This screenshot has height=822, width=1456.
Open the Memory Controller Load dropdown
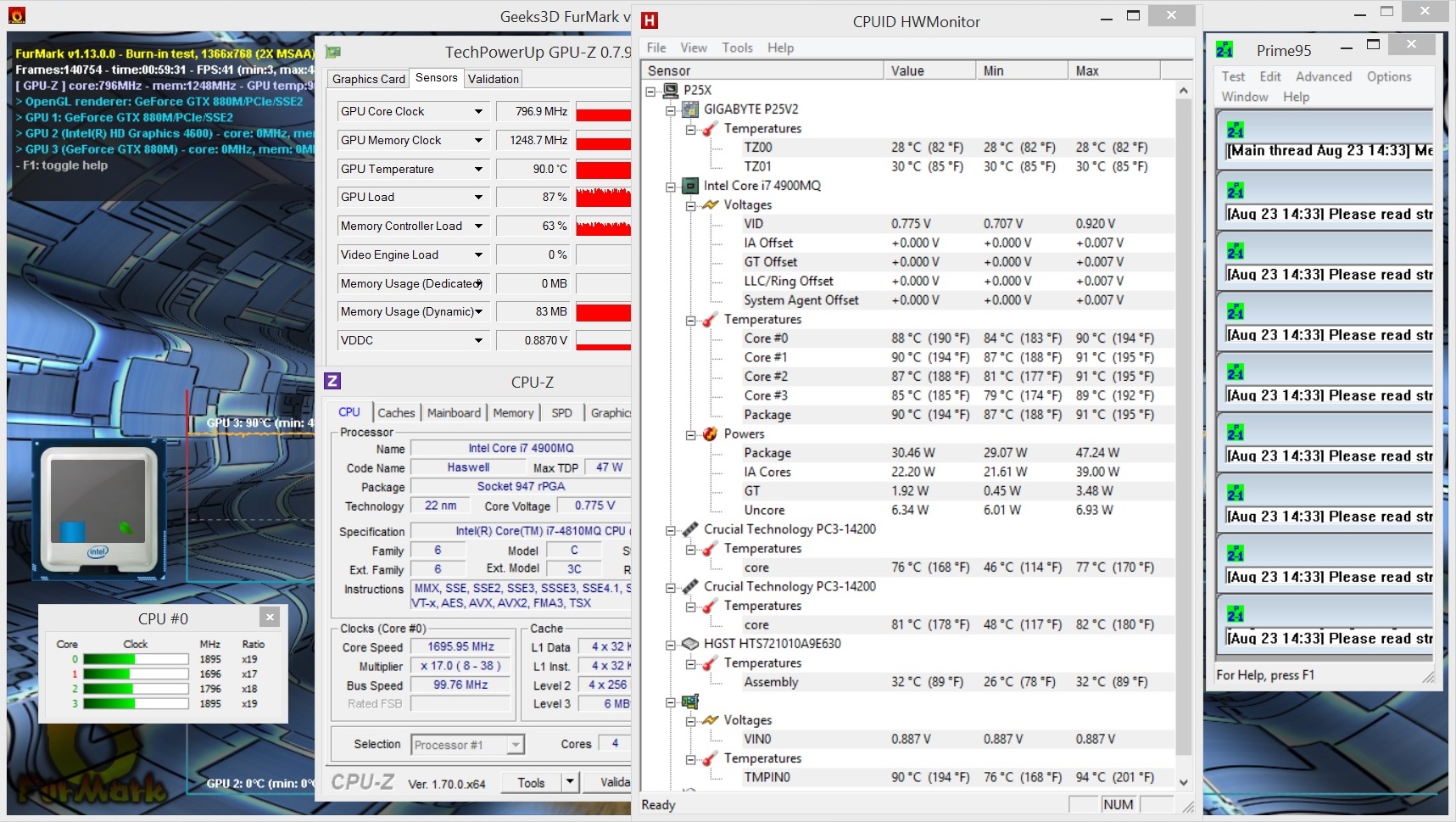[478, 226]
